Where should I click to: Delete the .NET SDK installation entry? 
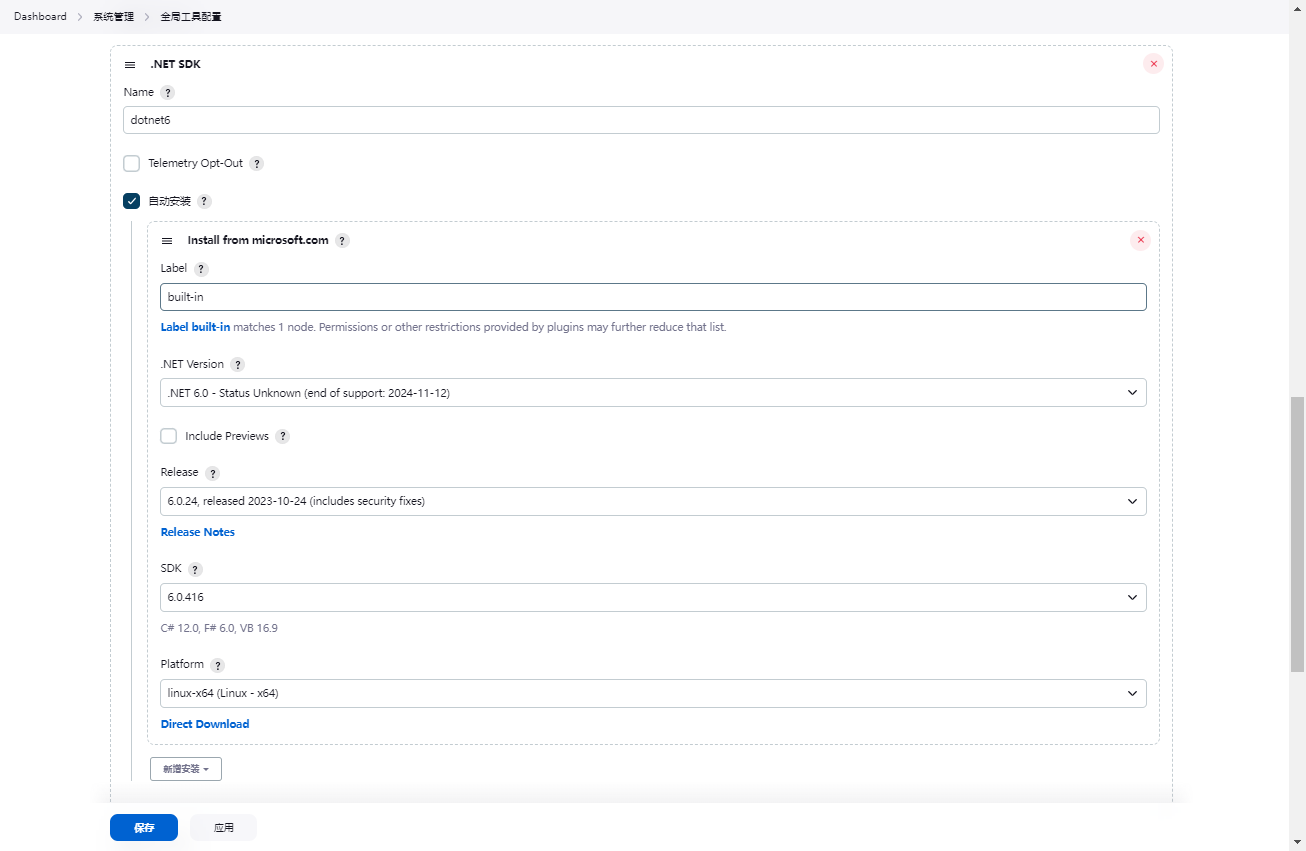(x=1153, y=64)
